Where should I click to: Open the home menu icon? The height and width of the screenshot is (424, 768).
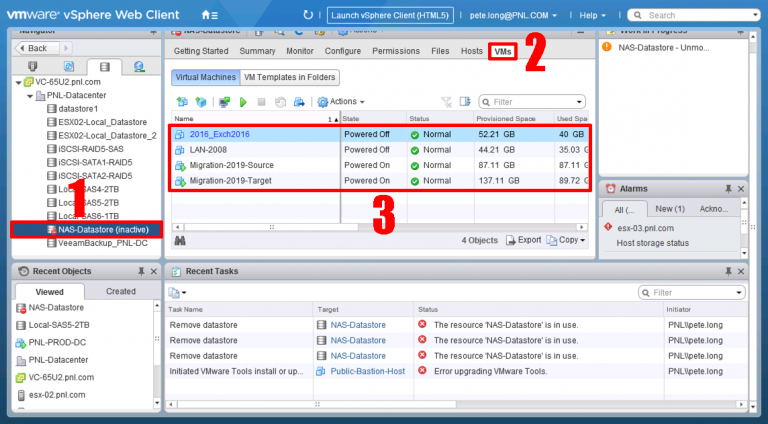coord(210,15)
